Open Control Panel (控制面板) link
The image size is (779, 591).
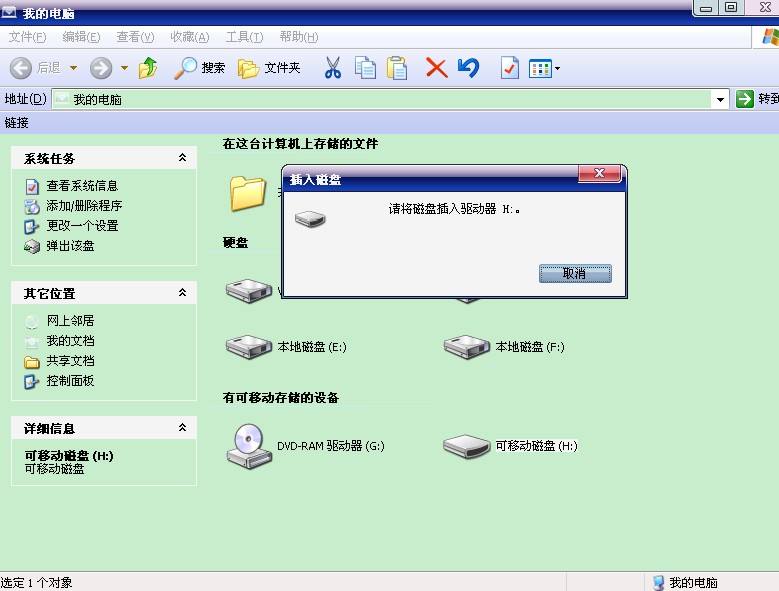pos(70,381)
